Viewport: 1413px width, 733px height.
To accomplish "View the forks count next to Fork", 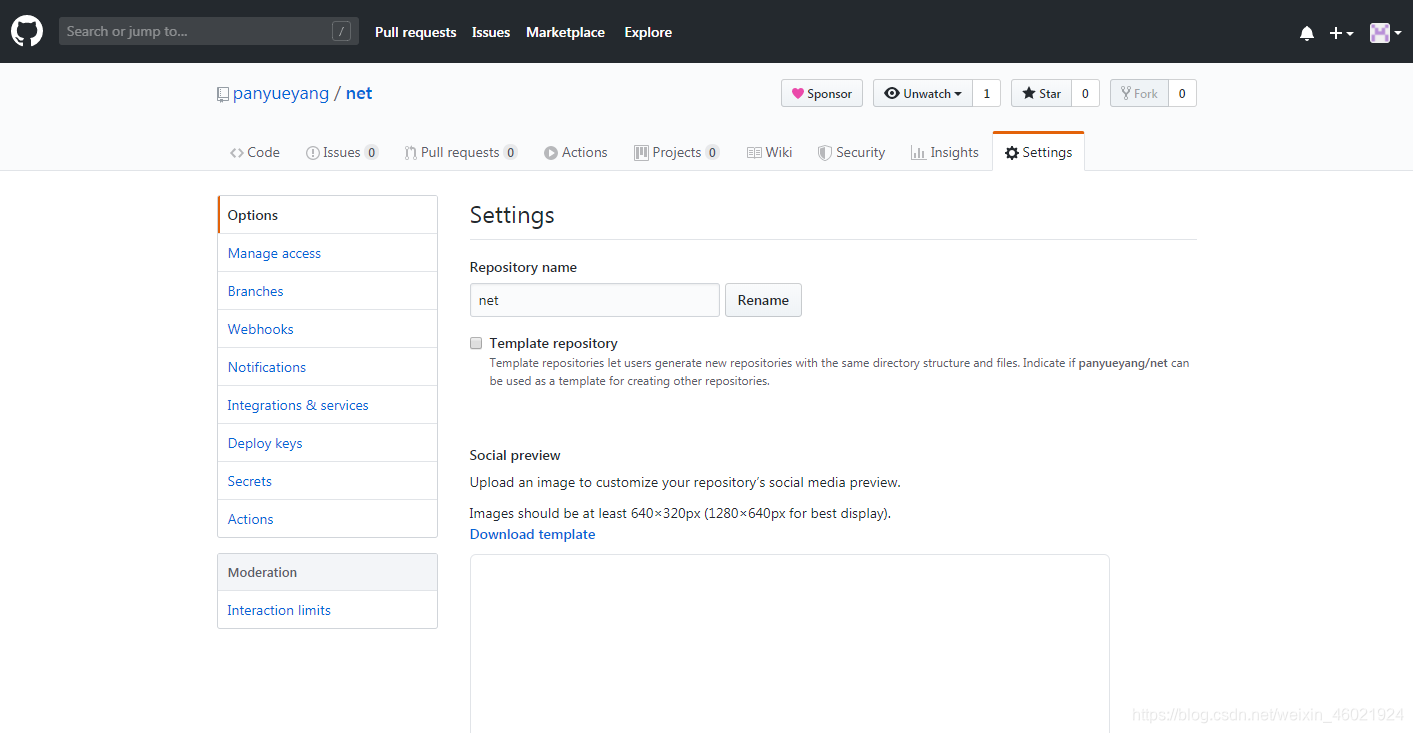I will point(1182,93).
